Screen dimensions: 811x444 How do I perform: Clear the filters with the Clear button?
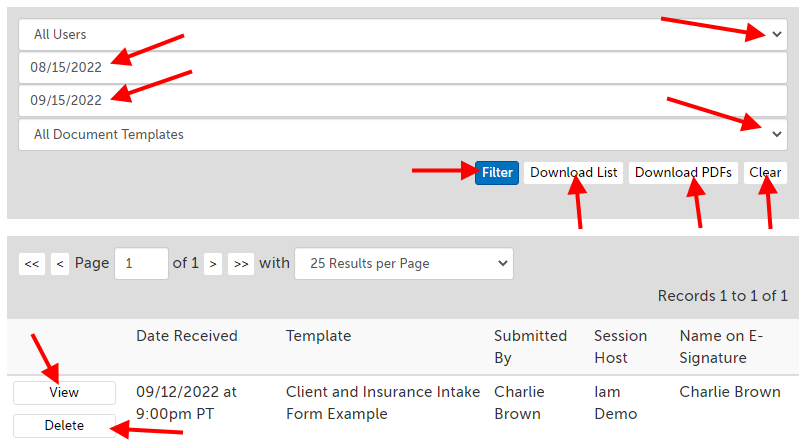click(765, 173)
